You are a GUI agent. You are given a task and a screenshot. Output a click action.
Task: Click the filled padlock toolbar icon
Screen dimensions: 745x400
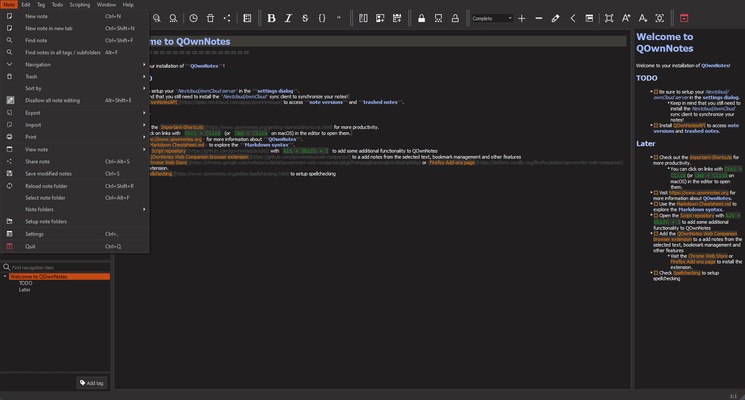421,18
